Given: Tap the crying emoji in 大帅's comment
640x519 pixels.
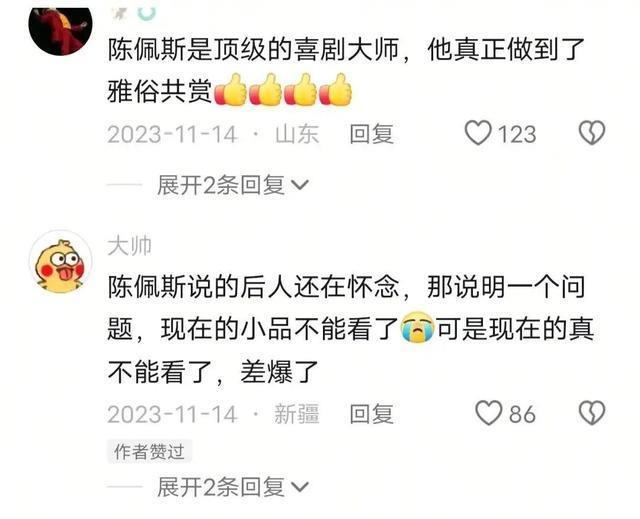Looking at the screenshot, I should click(417, 328).
